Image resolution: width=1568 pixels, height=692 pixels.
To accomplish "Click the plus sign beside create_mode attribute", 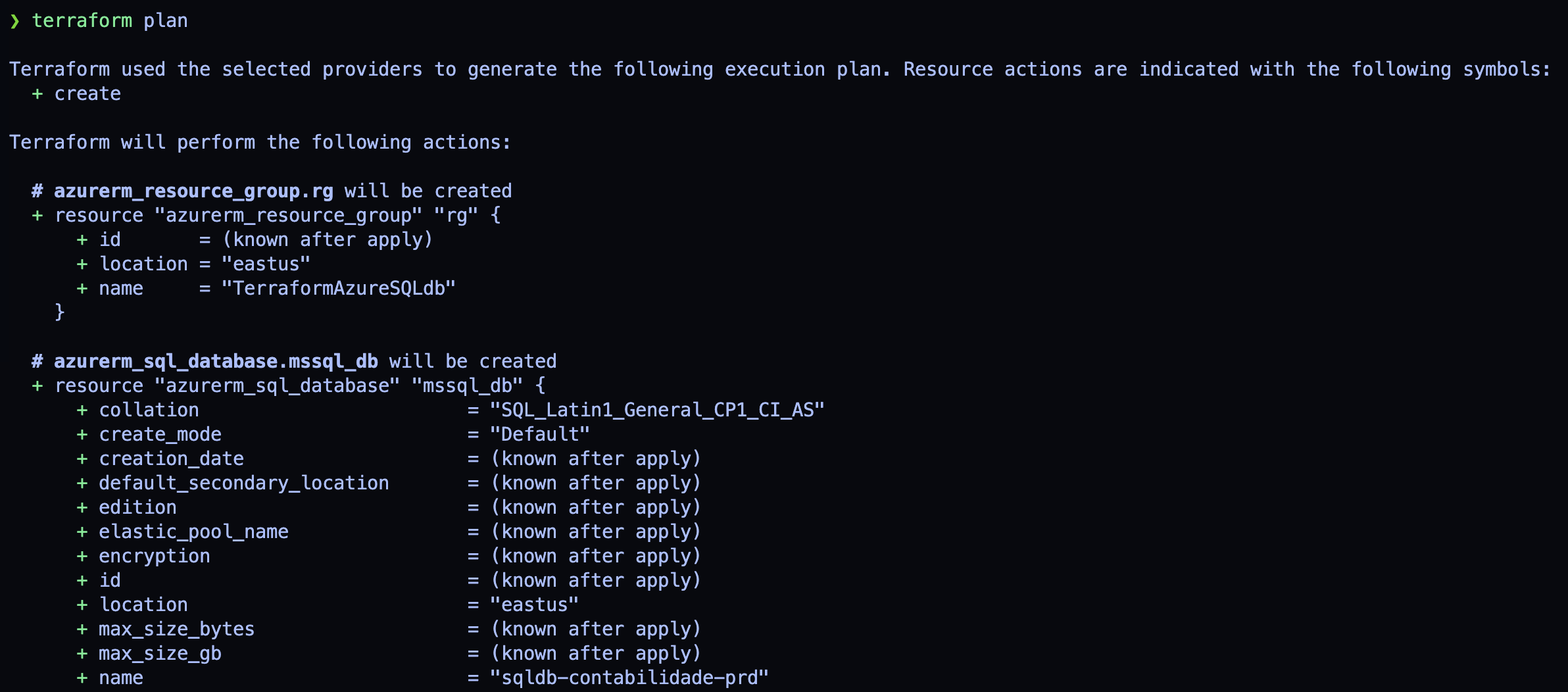I will (82, 435).
